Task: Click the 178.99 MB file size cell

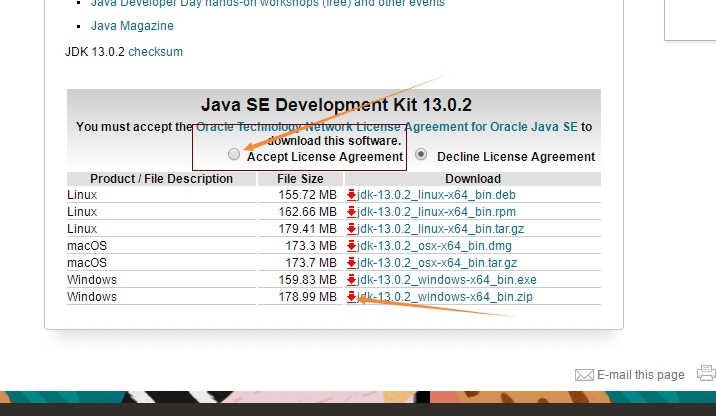Action: click(x=307, y=297)
